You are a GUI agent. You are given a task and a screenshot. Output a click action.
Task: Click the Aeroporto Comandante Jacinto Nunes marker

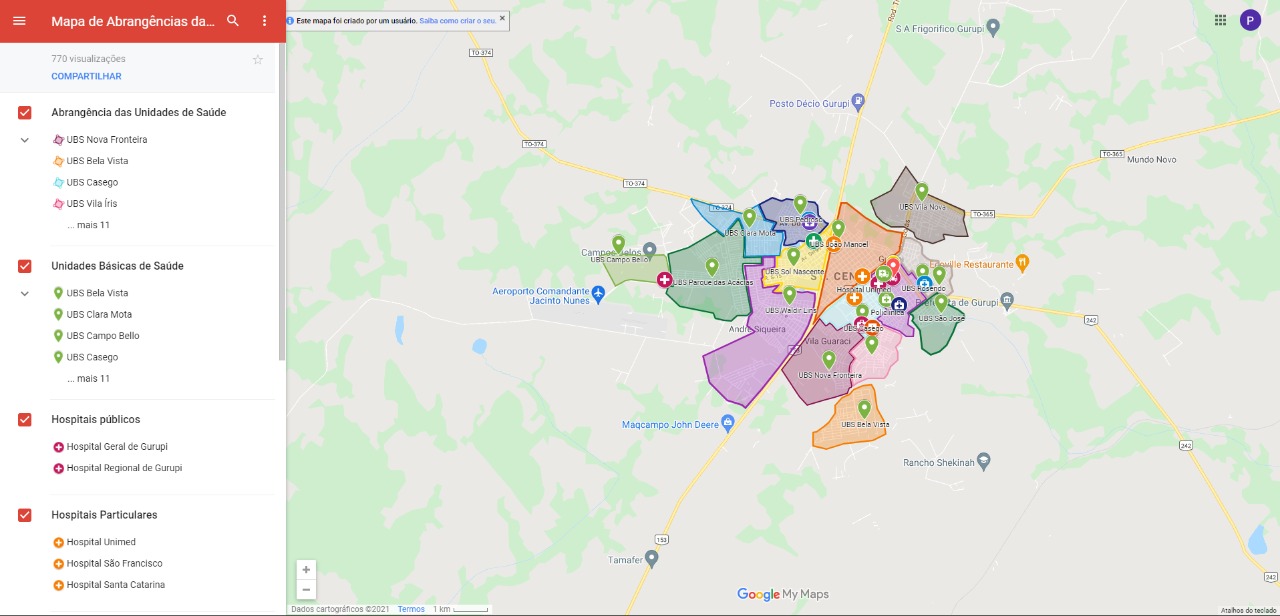(x=598, y=294)
